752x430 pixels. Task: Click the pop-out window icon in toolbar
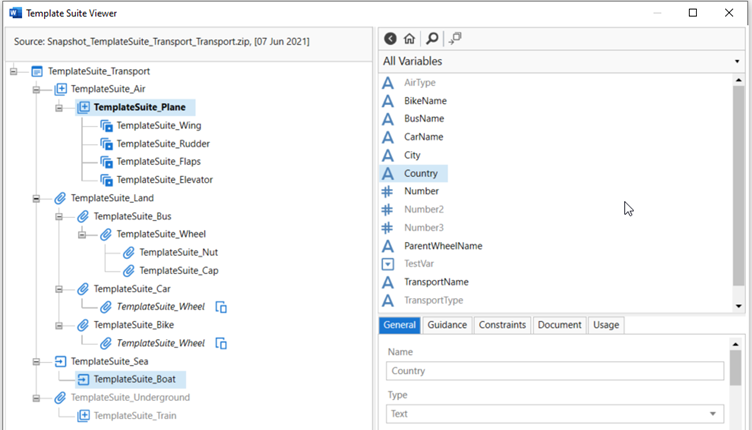coord(455,39)
